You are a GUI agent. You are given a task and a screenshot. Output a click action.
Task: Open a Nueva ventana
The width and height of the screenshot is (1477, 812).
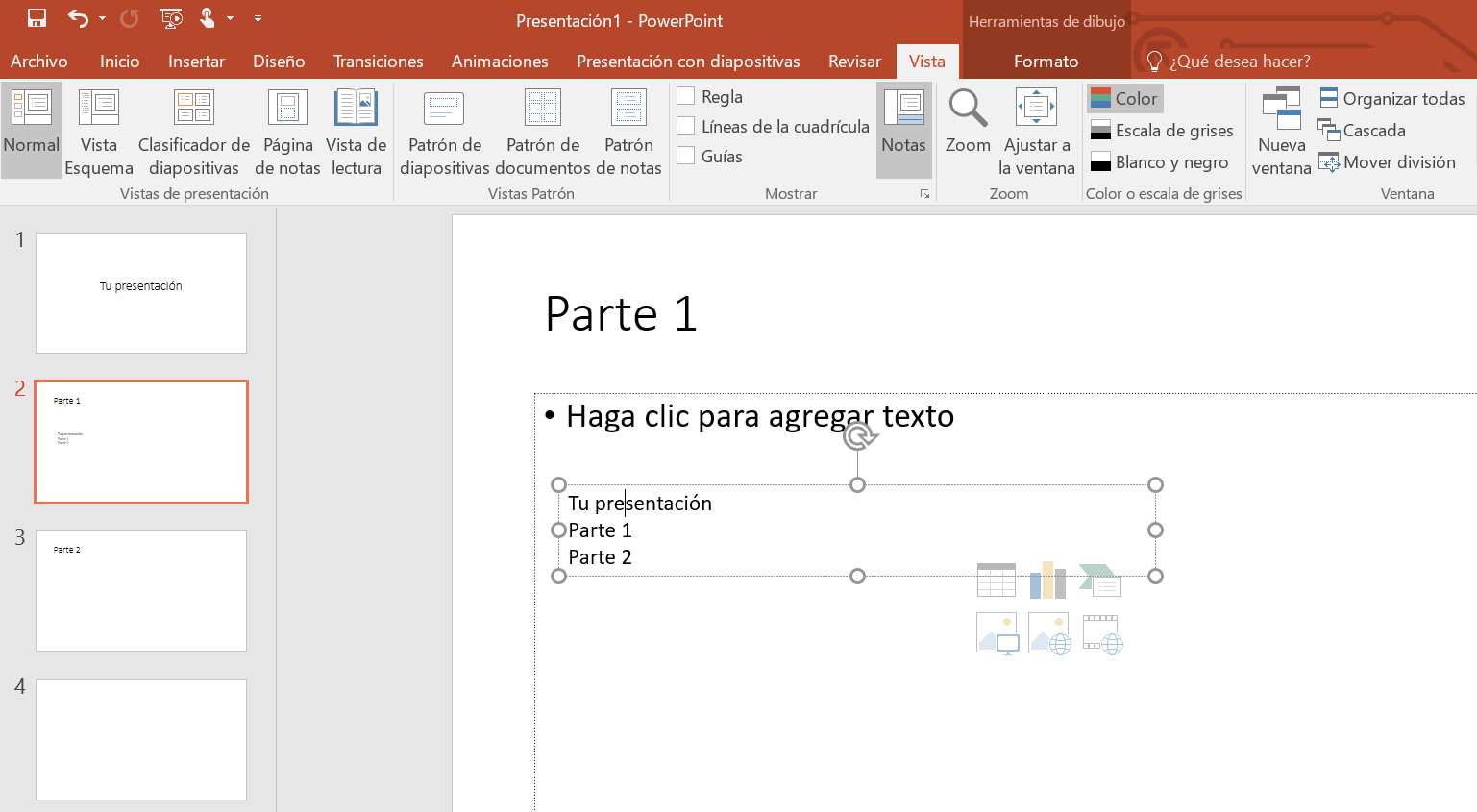pyautogui.click(x=1281, y=130)
